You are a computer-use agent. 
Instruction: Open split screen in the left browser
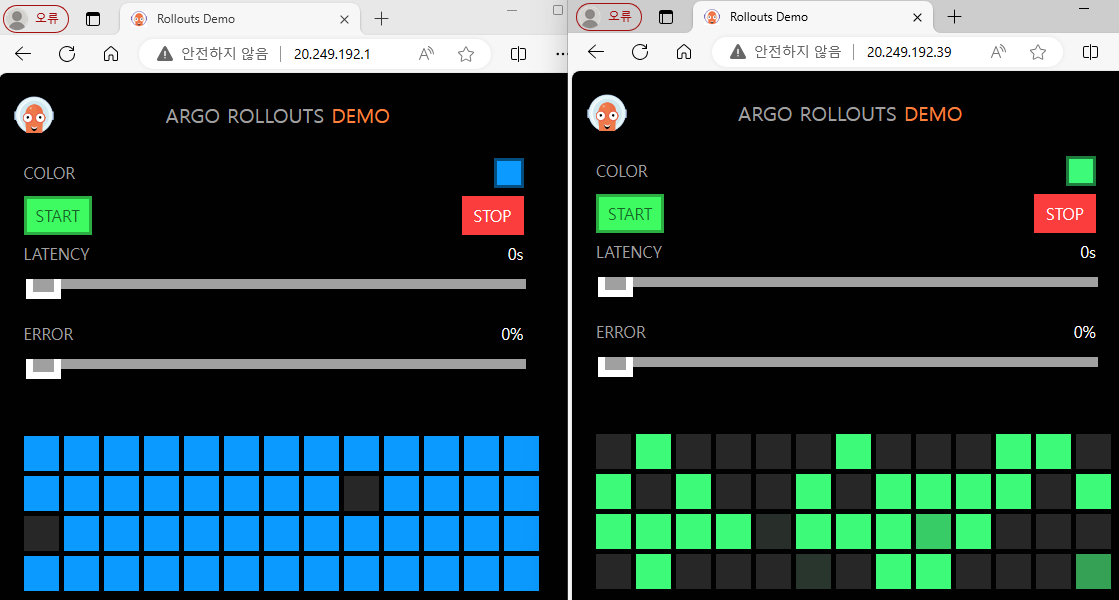(519, 54)
